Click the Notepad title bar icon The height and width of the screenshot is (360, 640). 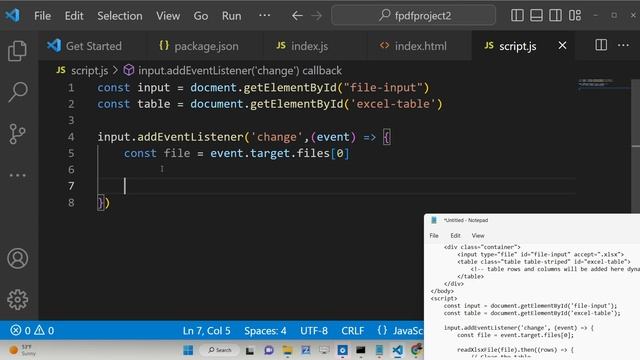point(434,220)
